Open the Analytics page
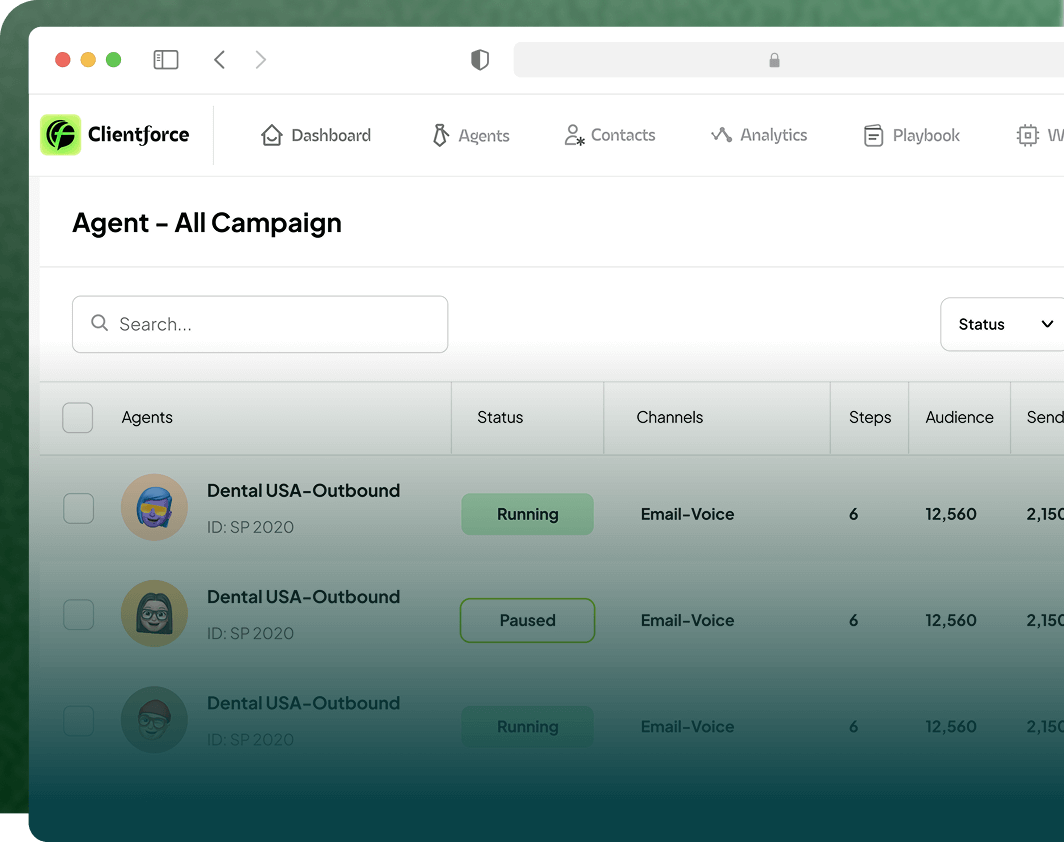 pos(759,135)
